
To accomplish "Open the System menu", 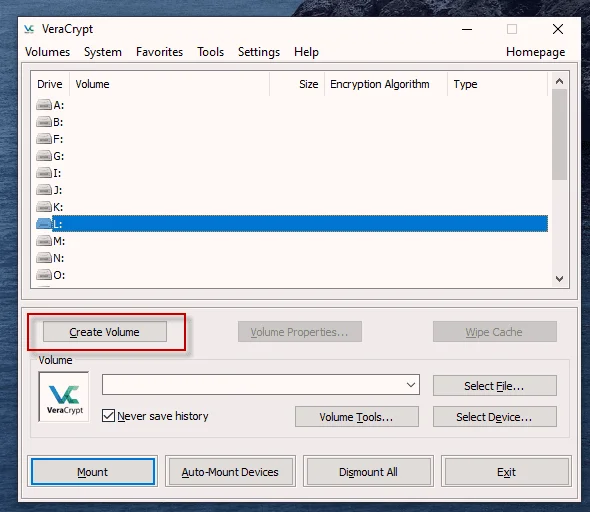I will coord(103,52).
